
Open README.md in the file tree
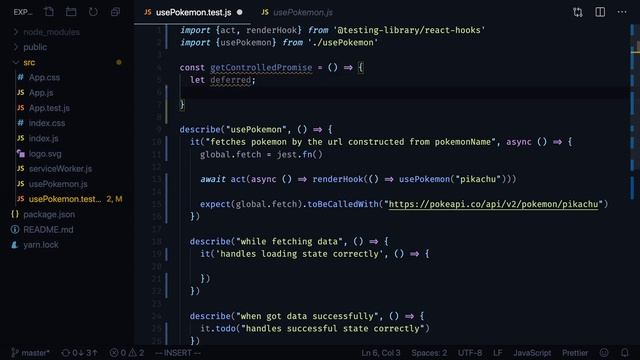48,229
